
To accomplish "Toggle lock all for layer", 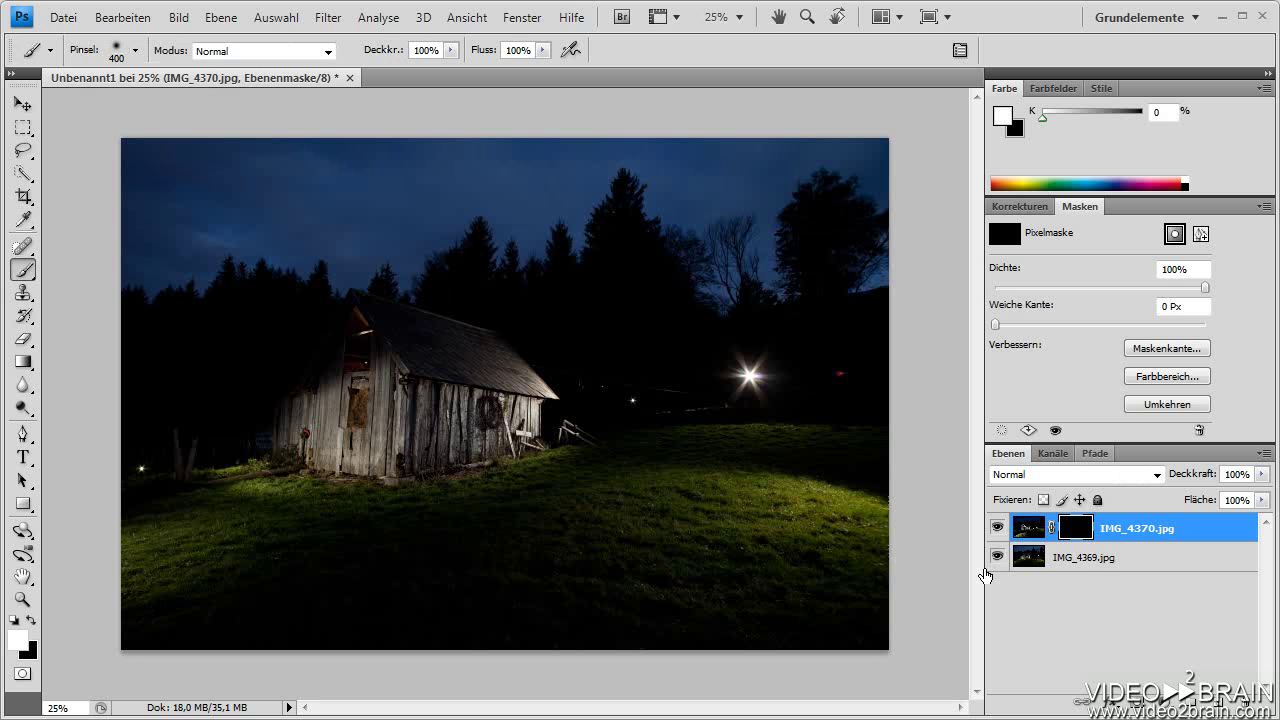I will coord(1097,500).
